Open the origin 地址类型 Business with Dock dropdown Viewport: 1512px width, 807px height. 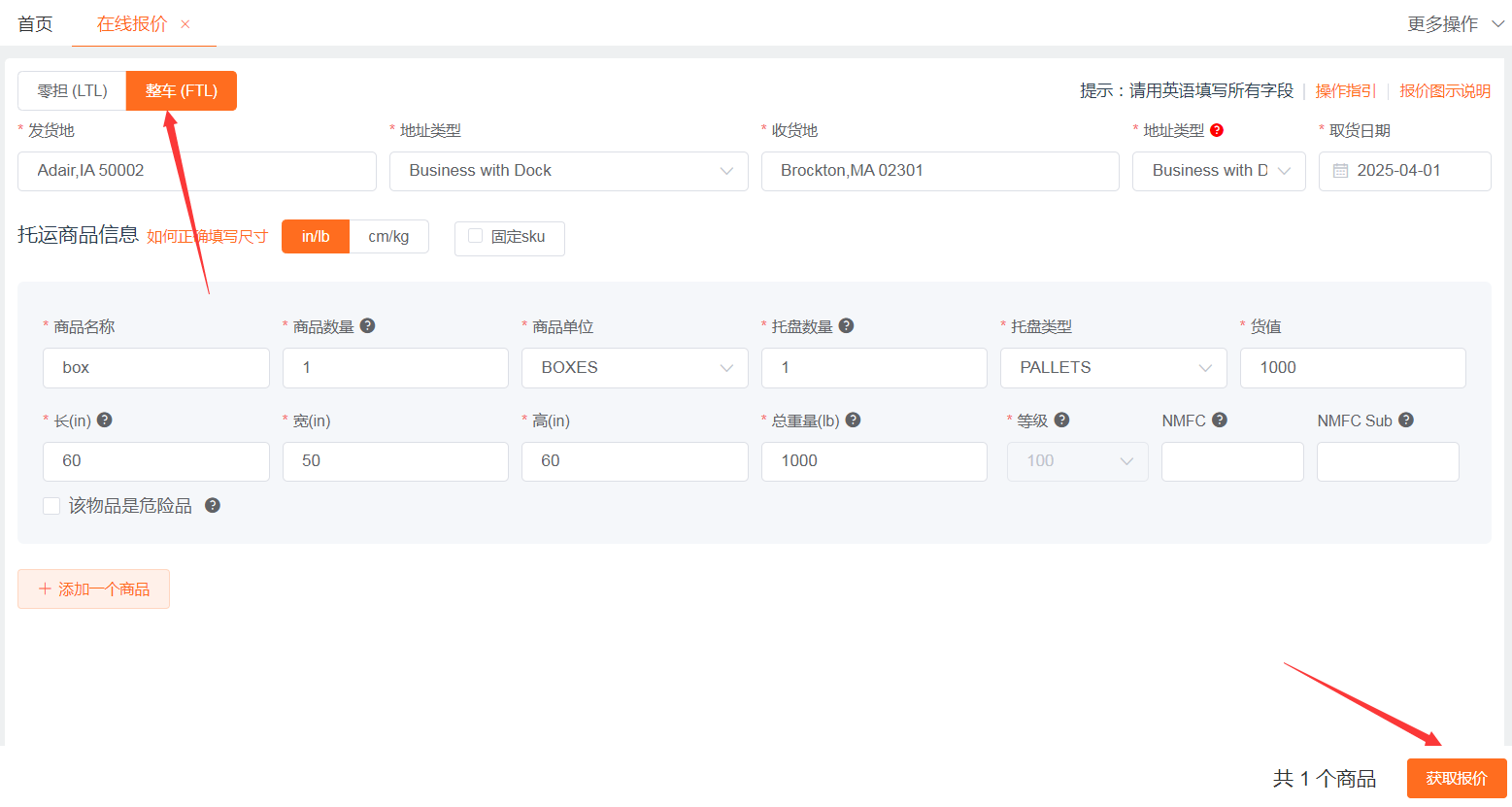568,171
